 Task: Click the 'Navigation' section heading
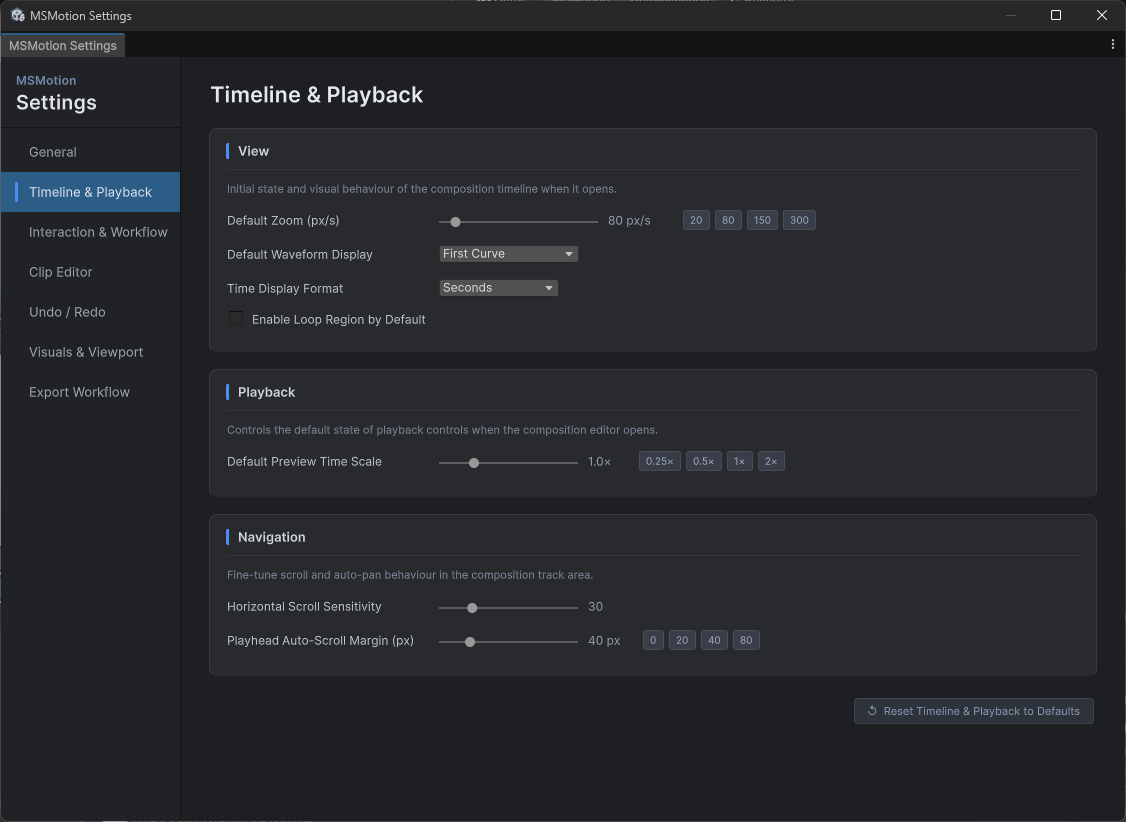coord(271,537)
